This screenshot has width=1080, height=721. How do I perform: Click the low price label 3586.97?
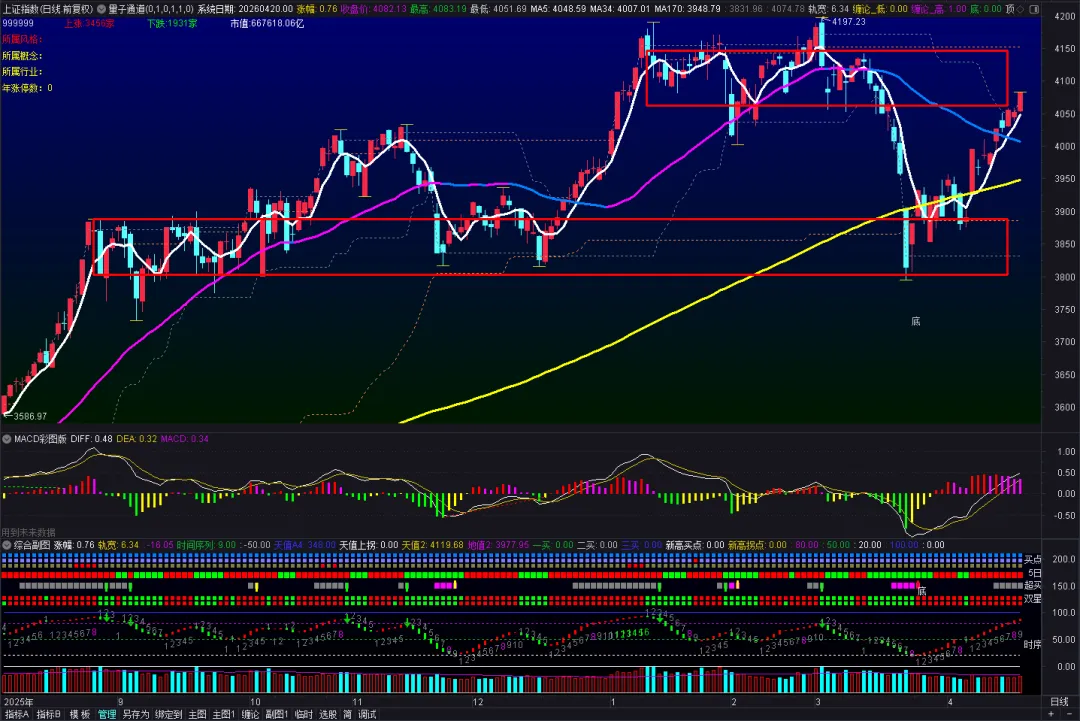click(x=30, y=416)
